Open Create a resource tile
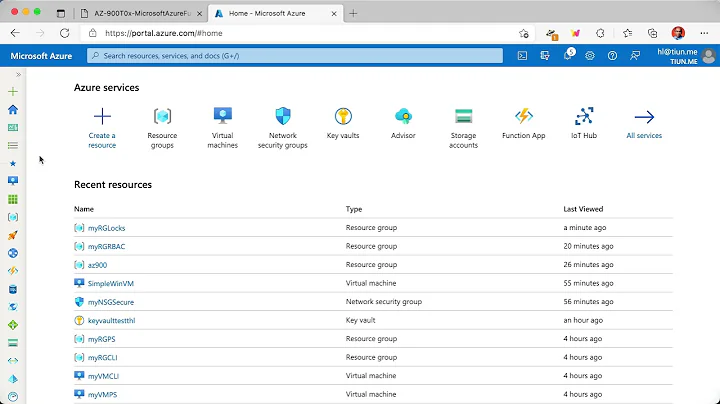Image resolution: width=720 pixels, height=404 pixels. 102,128
